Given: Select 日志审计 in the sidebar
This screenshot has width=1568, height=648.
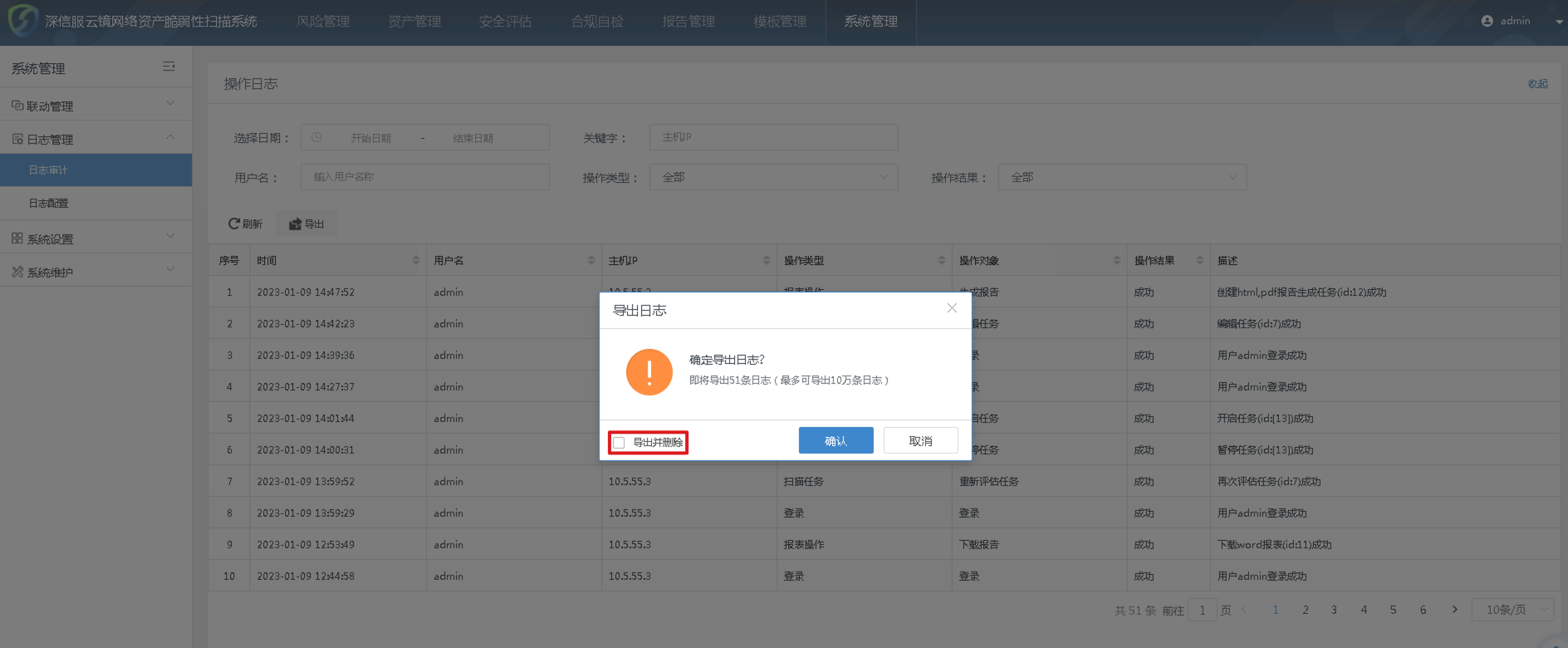Looking at the screenshot, I should point(96,169).
